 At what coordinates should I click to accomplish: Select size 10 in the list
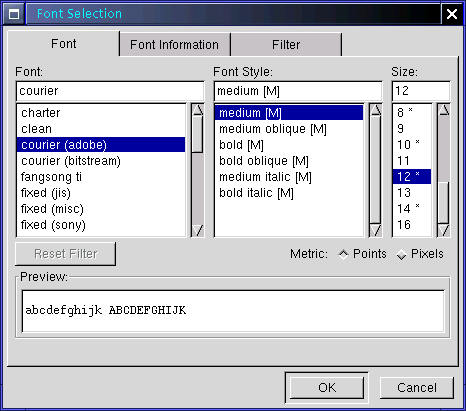point(412,145)
